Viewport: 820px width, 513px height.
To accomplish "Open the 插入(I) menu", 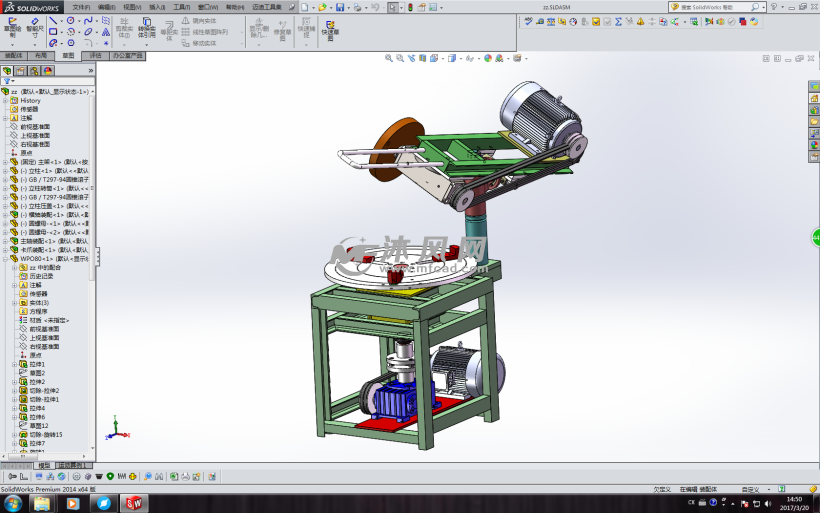I will tap(157, 7).
